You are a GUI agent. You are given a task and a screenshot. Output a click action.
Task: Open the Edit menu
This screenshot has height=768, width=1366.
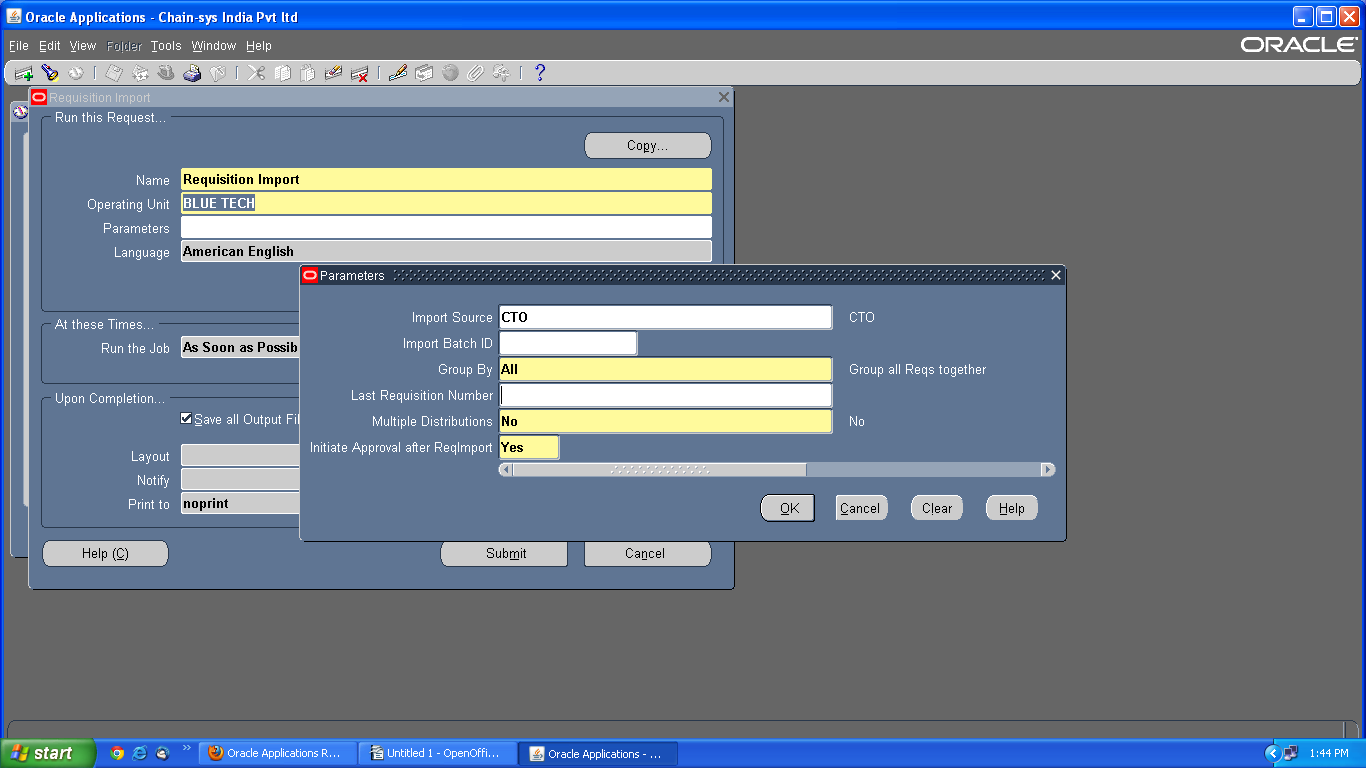[x=50, y=46]
